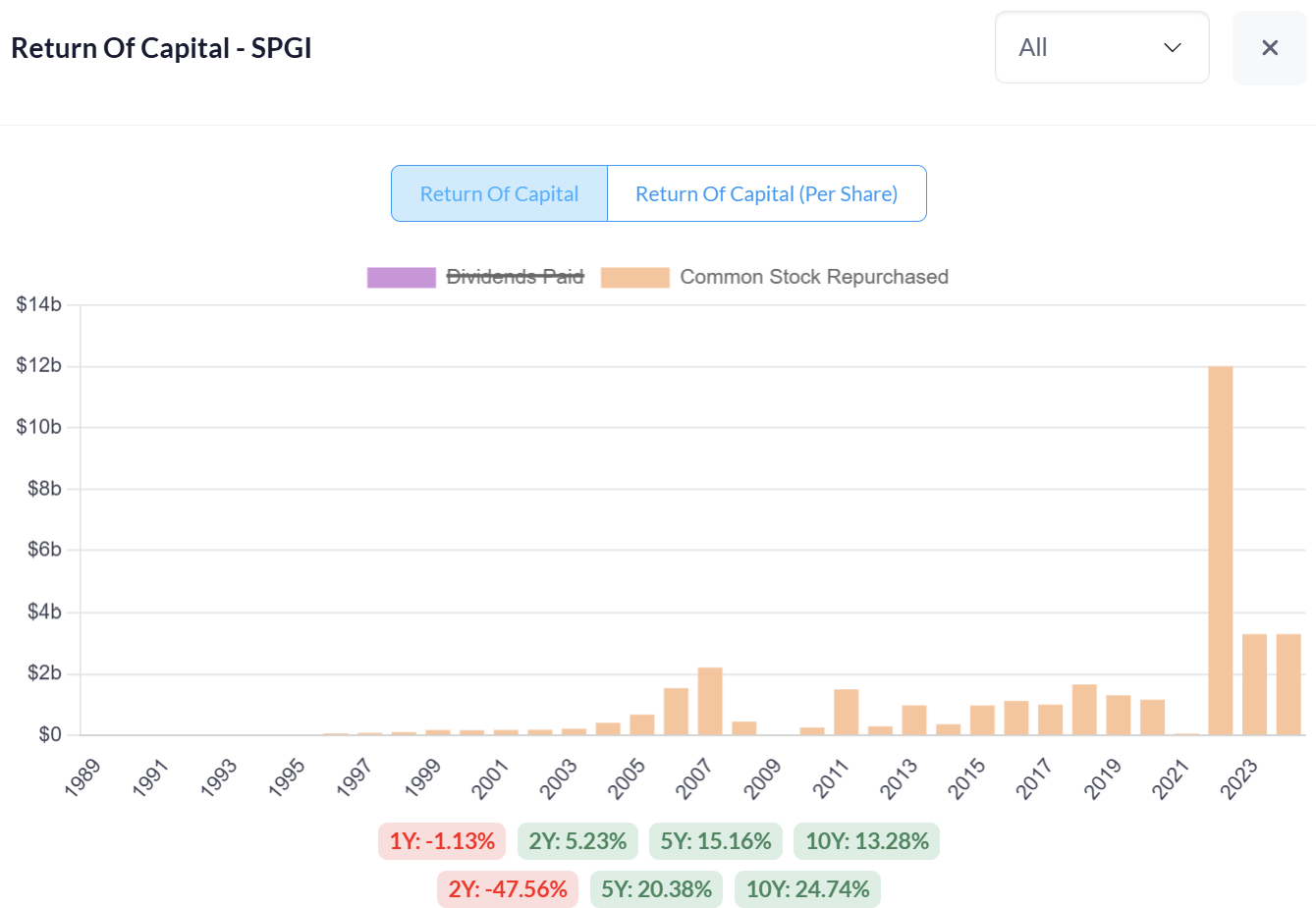1316x908 pixels.
Task: Click the 2021 x-axis label
Action: 1171,777
